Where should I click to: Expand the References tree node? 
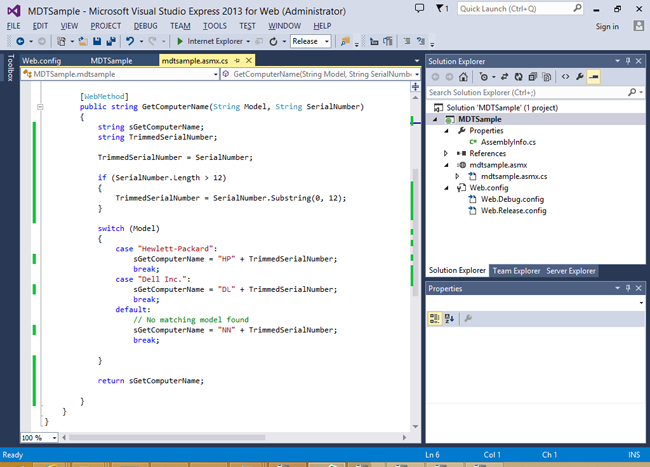tap(446, 153)
